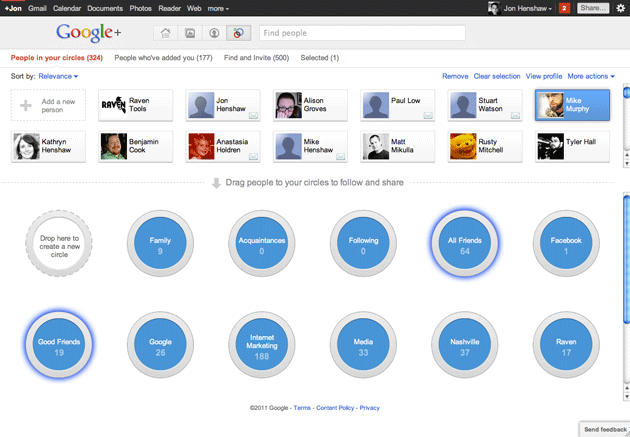Switch to People who've added you tab
The height and width of the screenshot is (437, 630).
click(x=163, y=58)
